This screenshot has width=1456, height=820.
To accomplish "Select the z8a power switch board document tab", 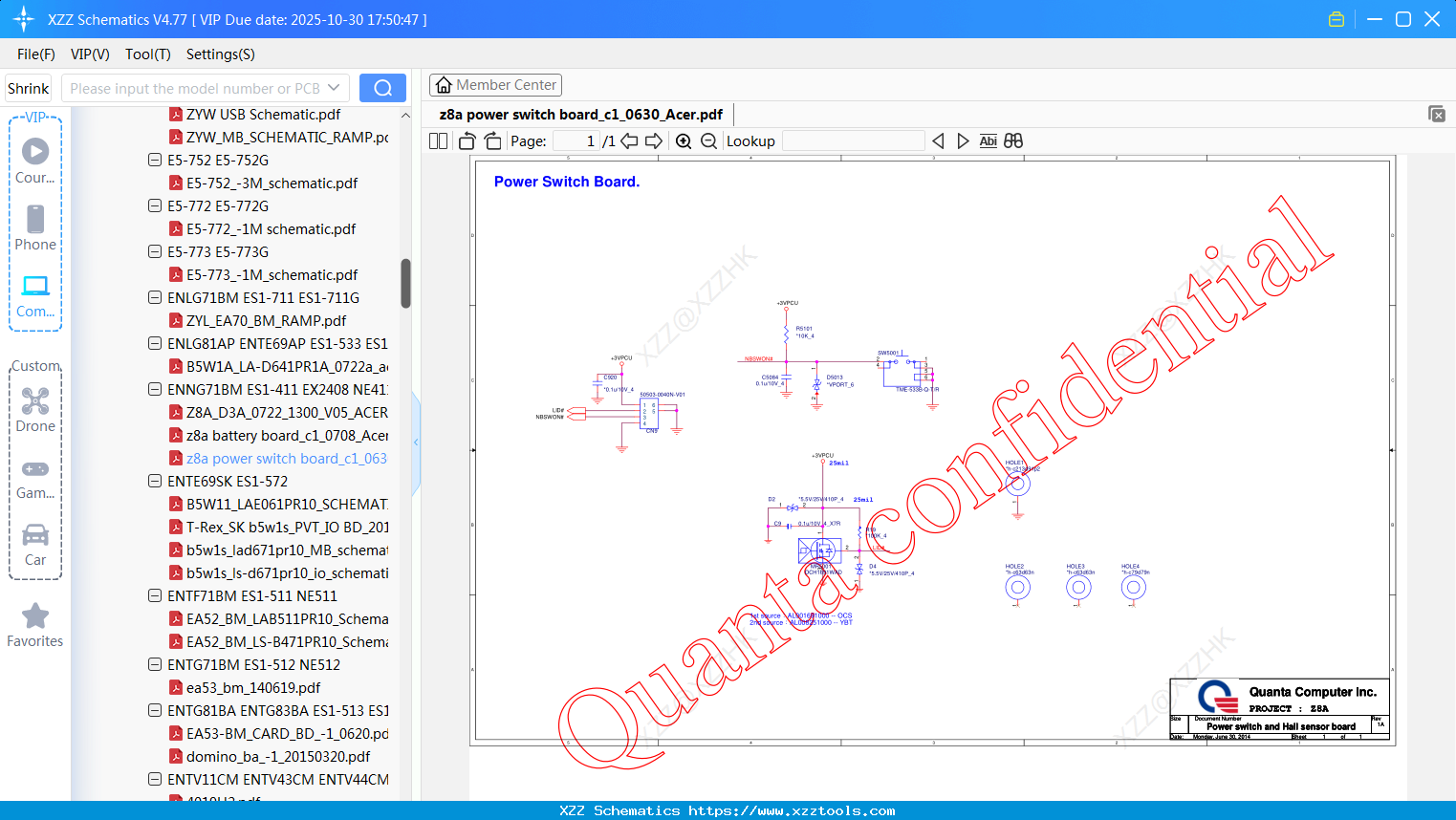I will [581, 115].
